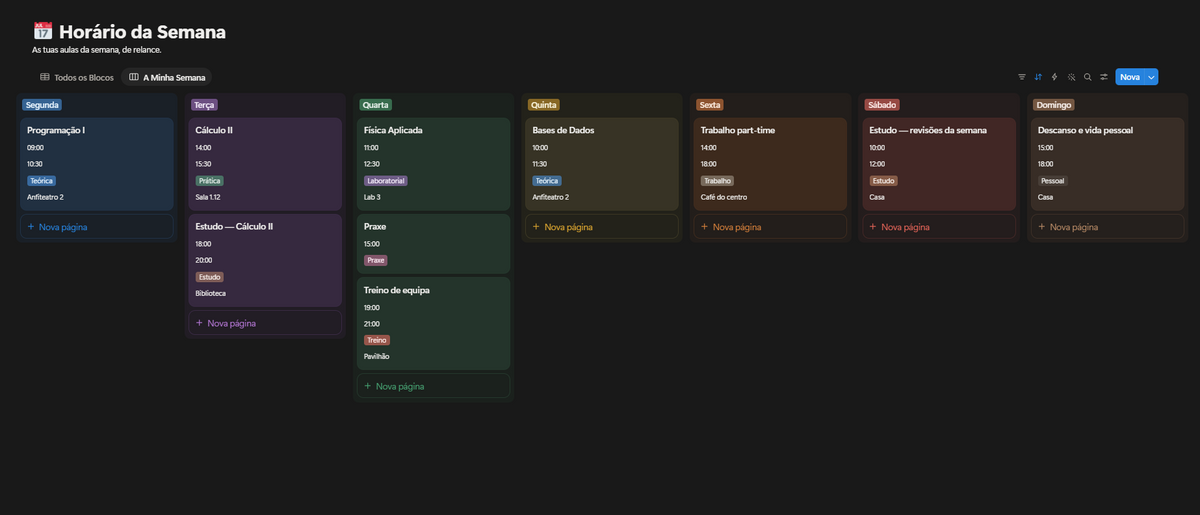Click the blue sort arrows icon
Screen dimensions: 1200x515
(x=1038, y=77)
